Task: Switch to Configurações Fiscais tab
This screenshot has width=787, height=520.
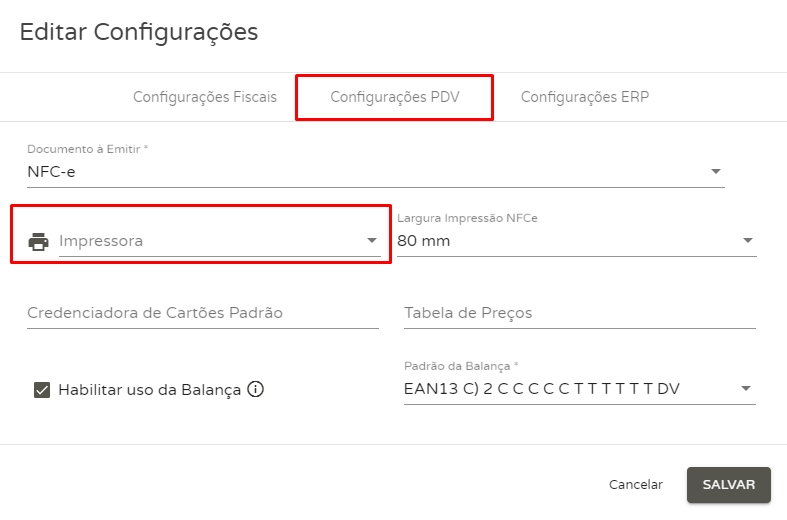Action: [x=205, y=98]
